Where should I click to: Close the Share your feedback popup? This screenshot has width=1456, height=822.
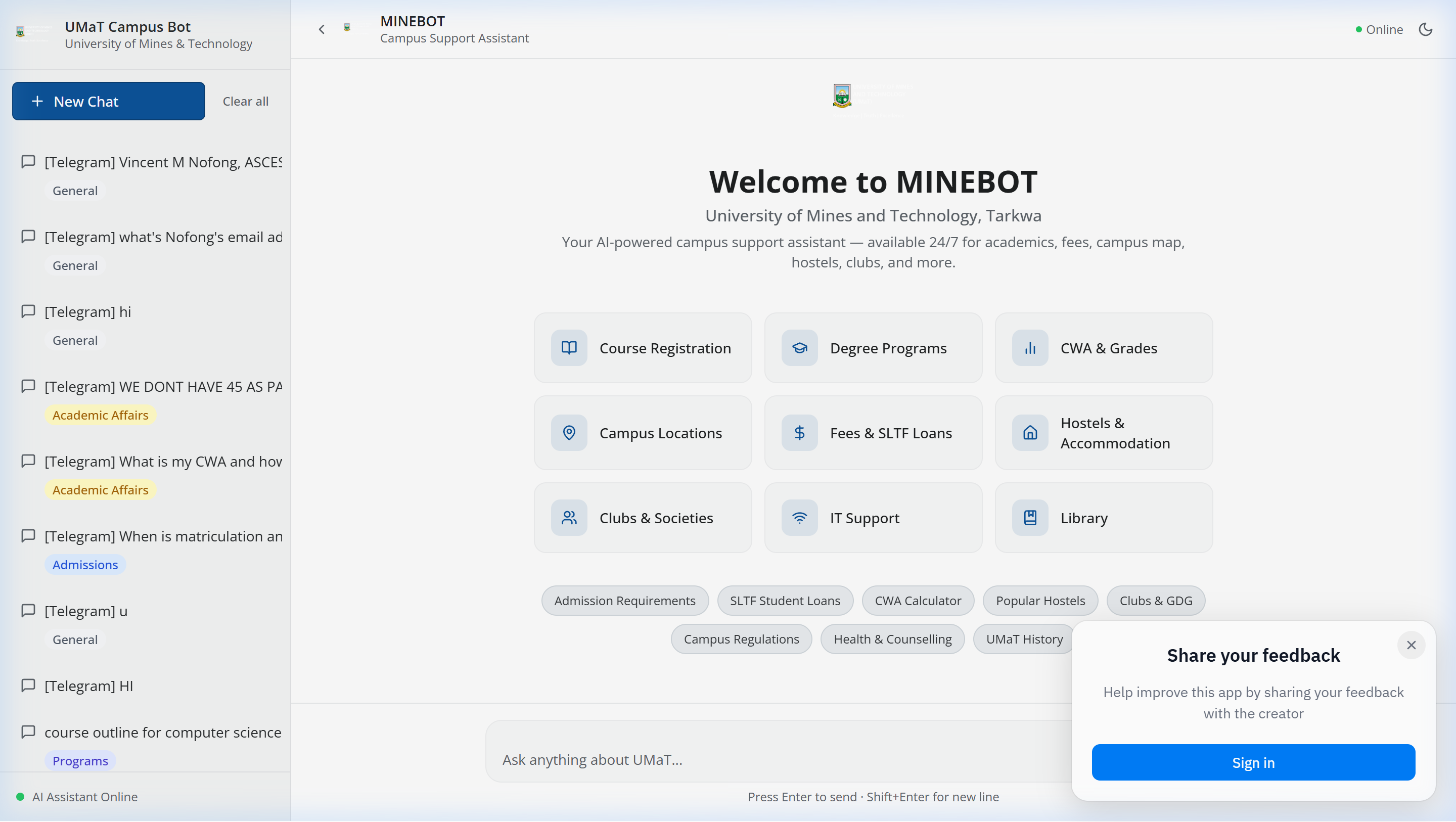tap(1412, 645)
